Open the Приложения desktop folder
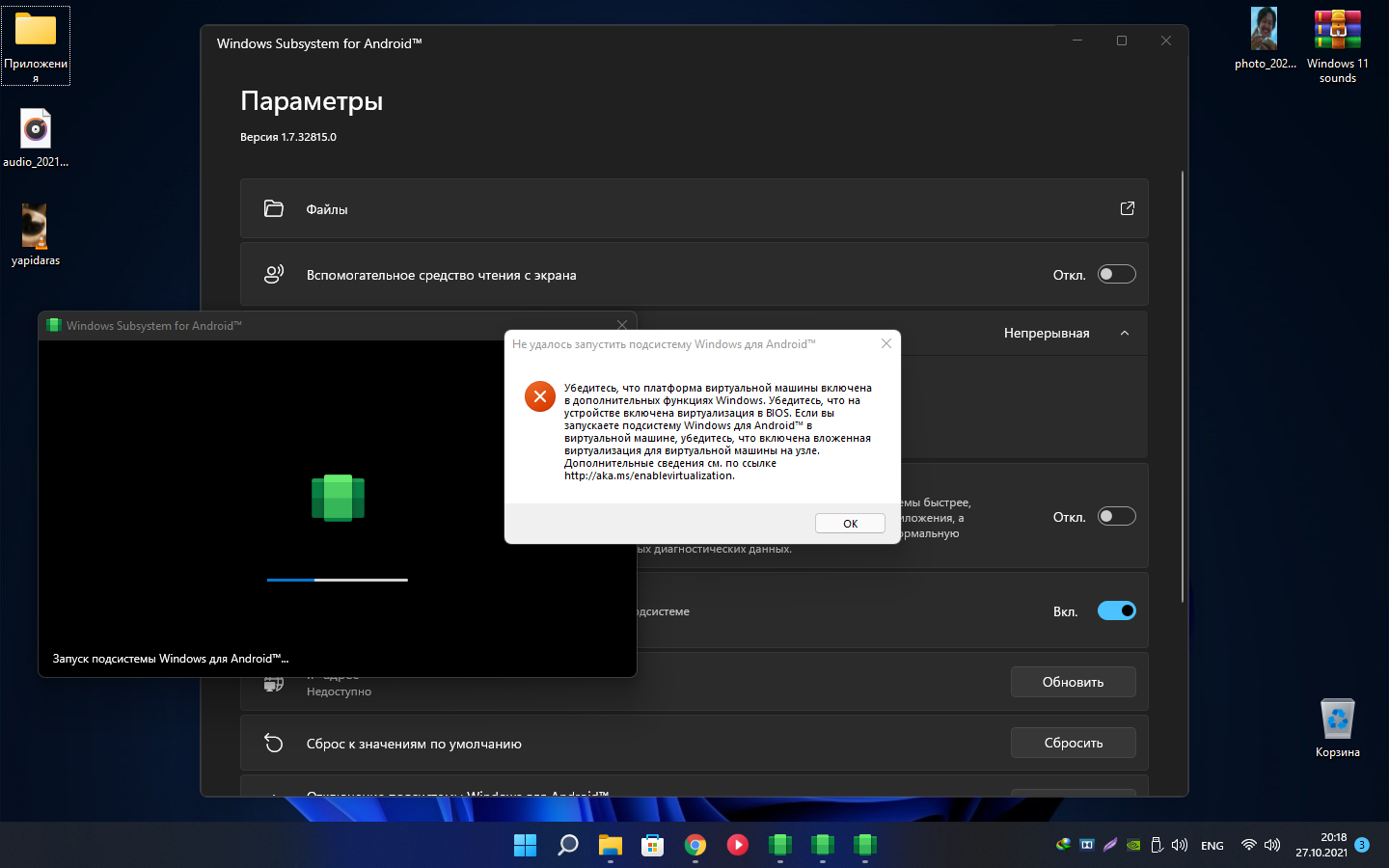The image size is (1389, 868). click(x=36, y=44)
